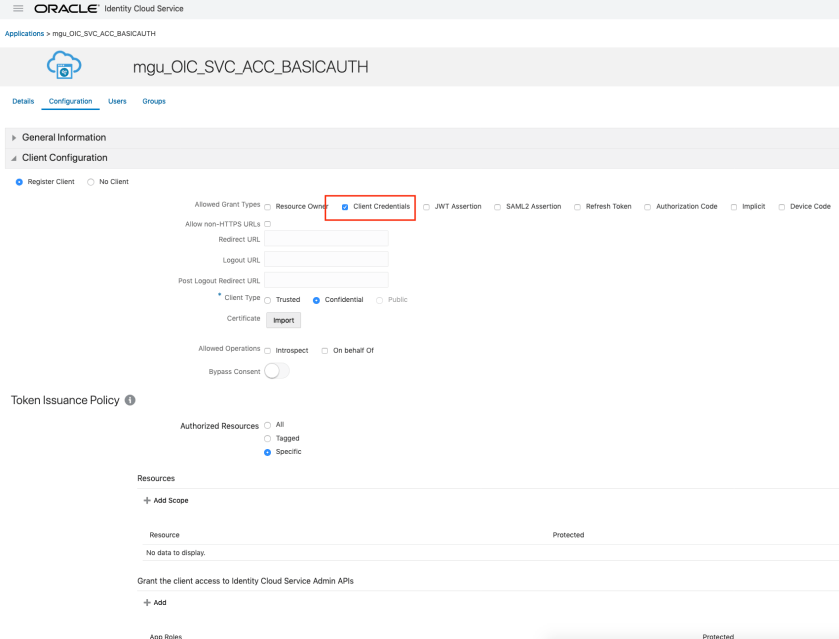Expand the General Information section

pyautogui.click(x=14, y=138)
